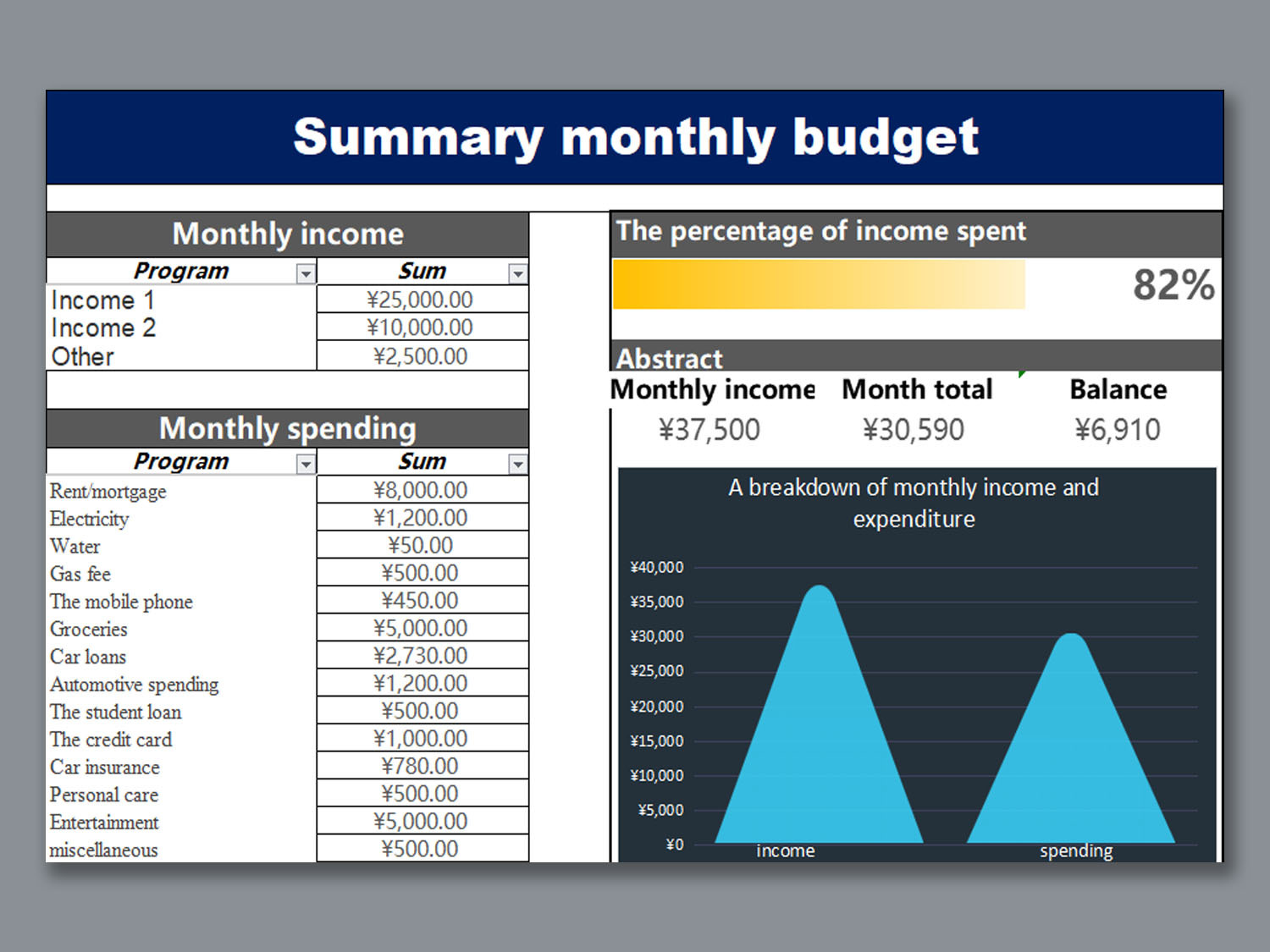The height and width of the screenshot is (952, 1270).
Task: Select the Water amount cell ¥50.00
Action: [x=421, y=546]
